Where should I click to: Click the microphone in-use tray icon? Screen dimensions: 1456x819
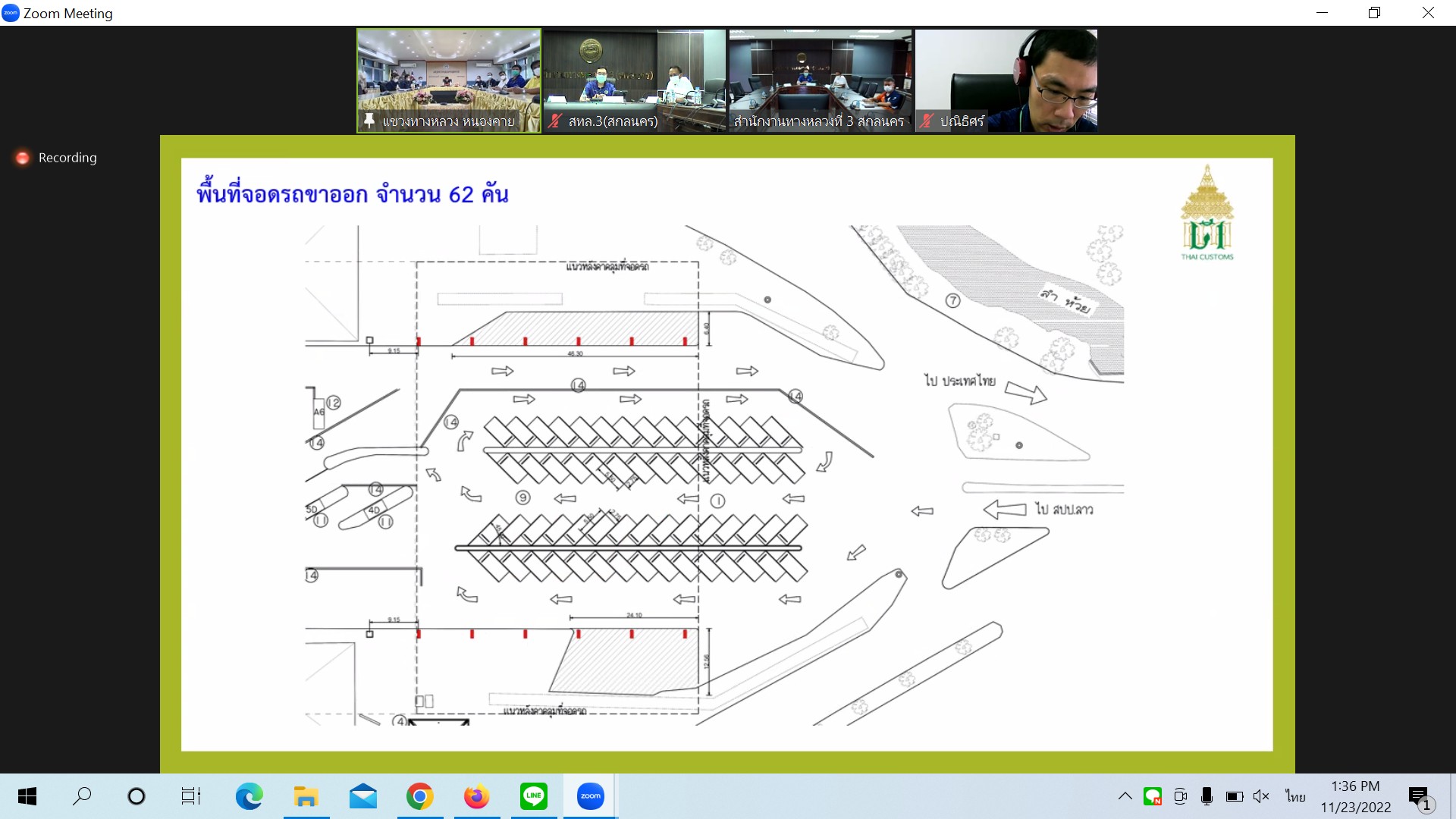click(x=1207, y=796)
